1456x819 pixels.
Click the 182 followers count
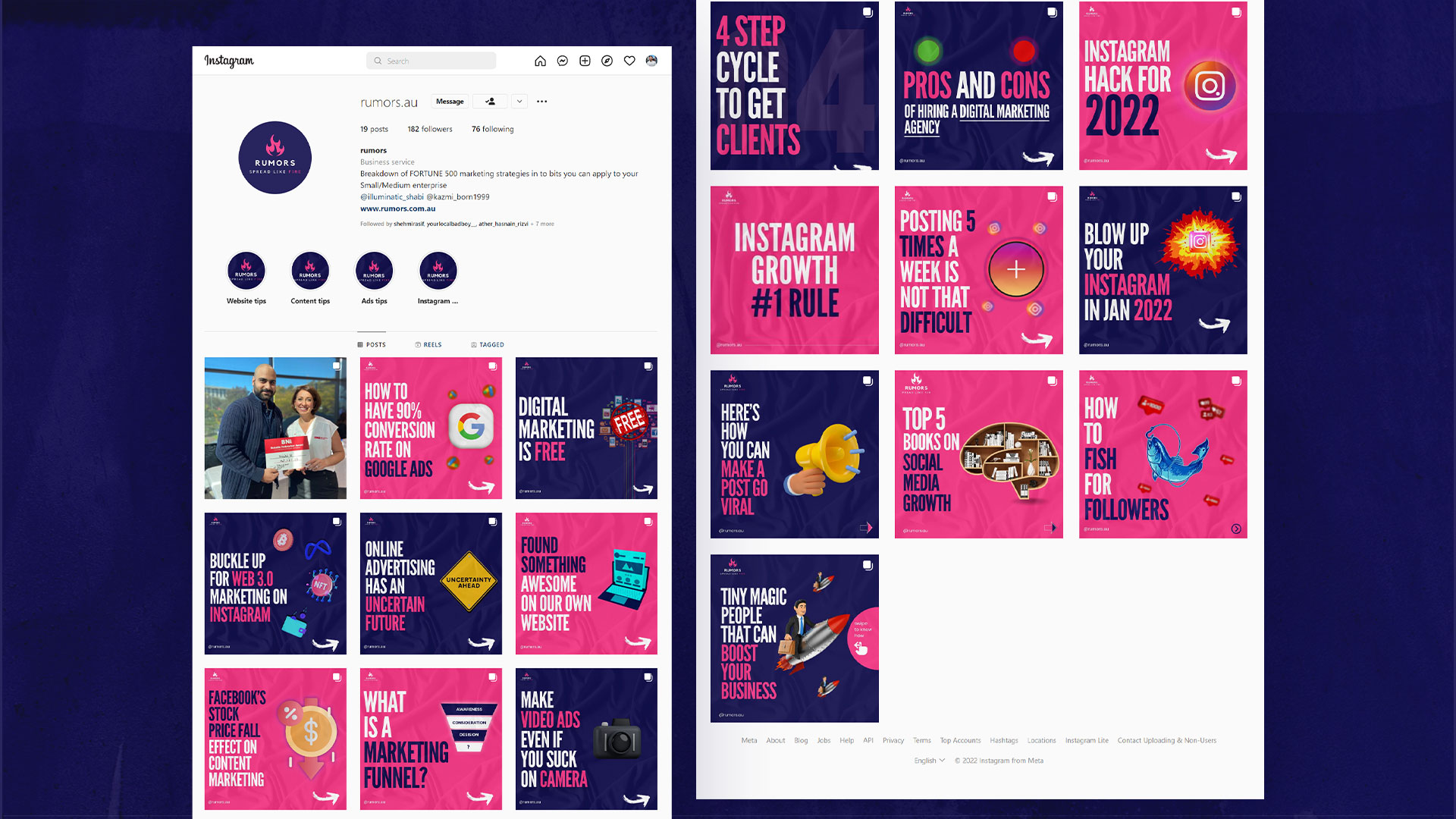tap(430, 129)
